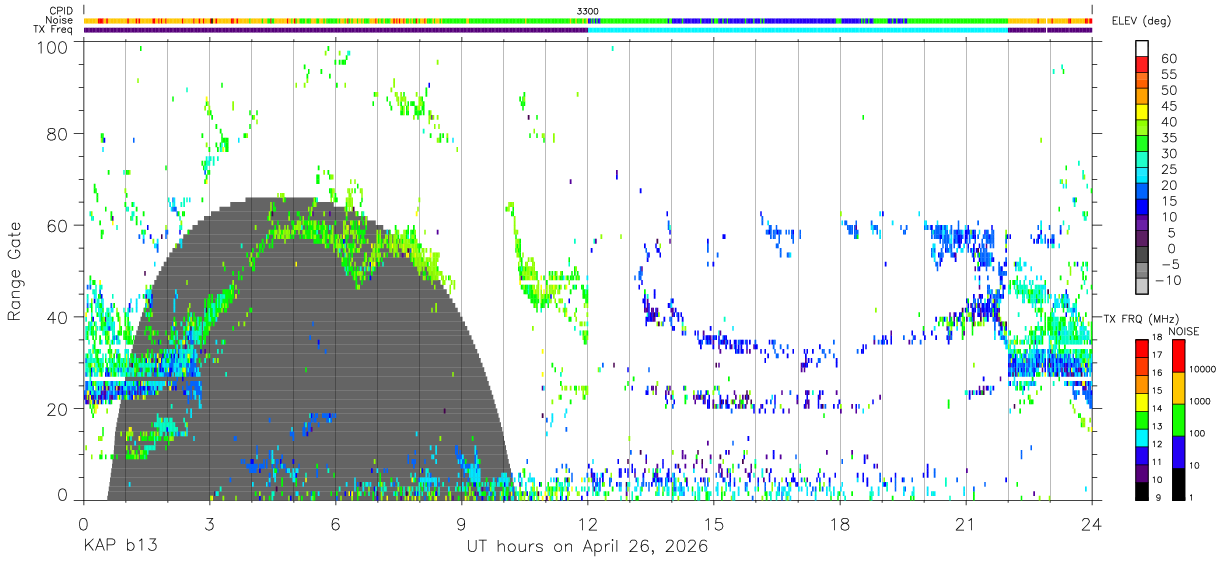Select the CPID value 3300
1228x567 pixels.
tap(588, 11)
